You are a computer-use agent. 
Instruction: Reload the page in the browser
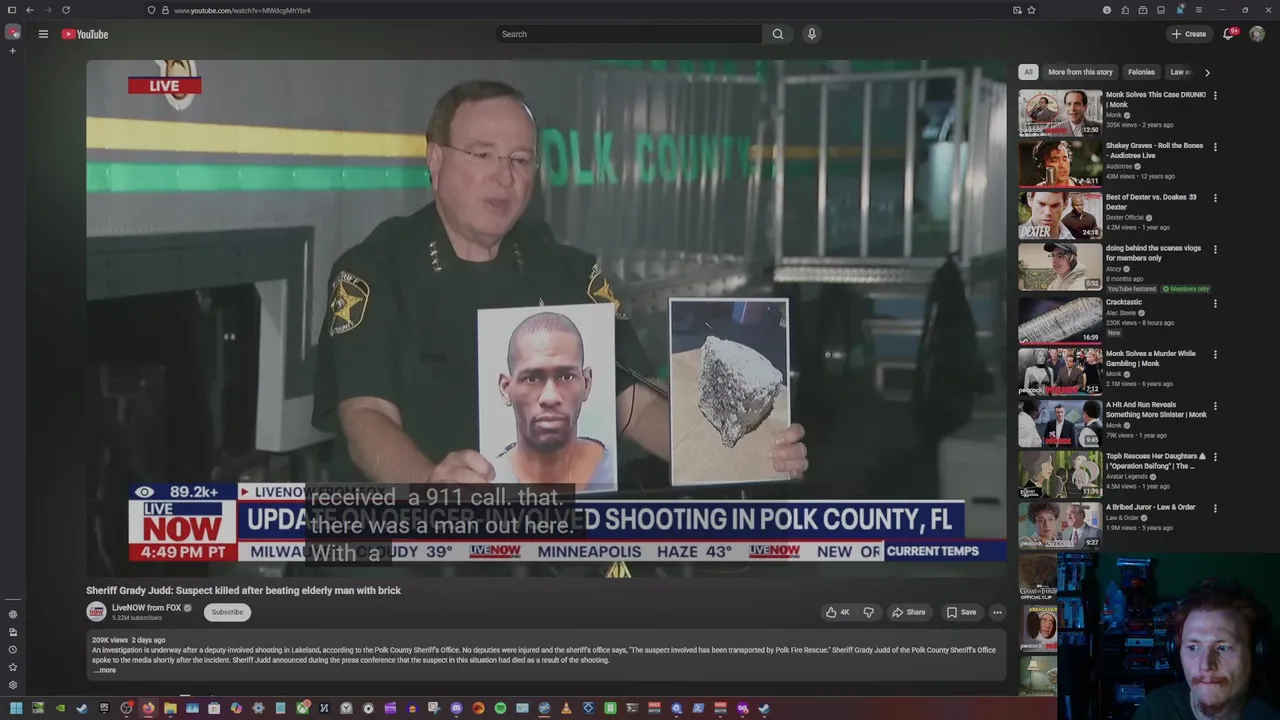66,10
